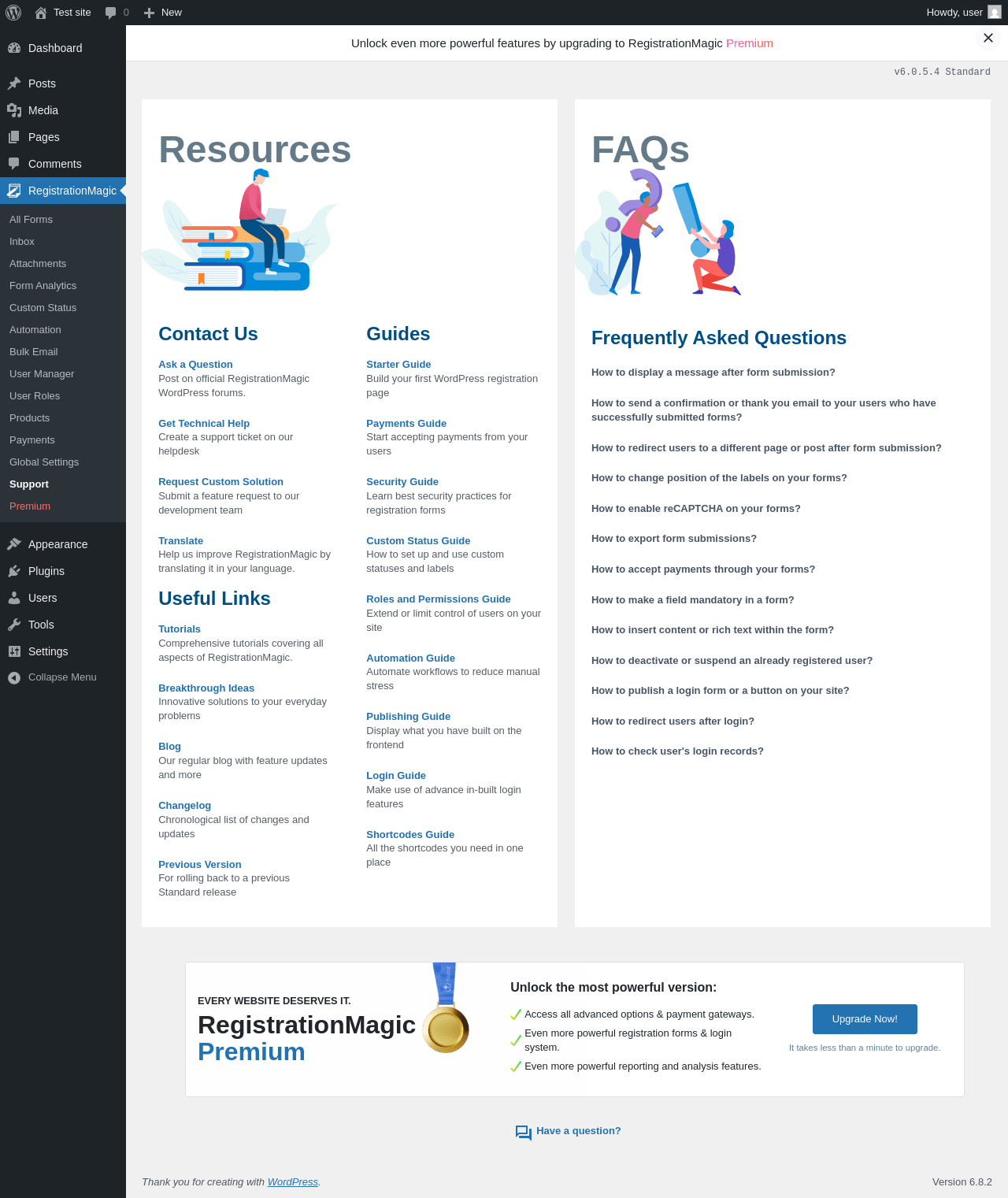Viewport: 1008px width, 1198px height.
Task: Open FAQ on making a field mandatory
Action: pos(693,600)
